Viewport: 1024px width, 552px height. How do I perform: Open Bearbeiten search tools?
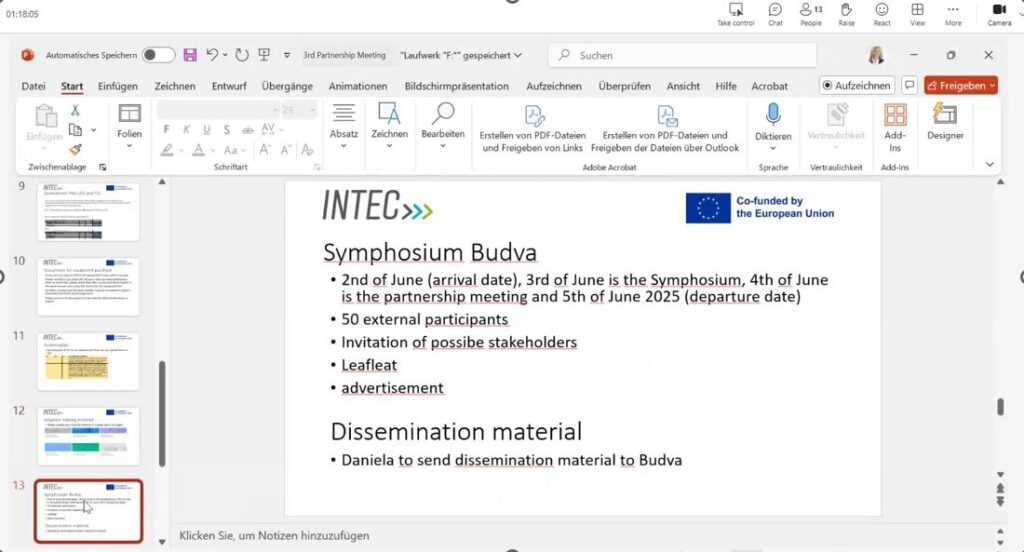coord(443,124)
